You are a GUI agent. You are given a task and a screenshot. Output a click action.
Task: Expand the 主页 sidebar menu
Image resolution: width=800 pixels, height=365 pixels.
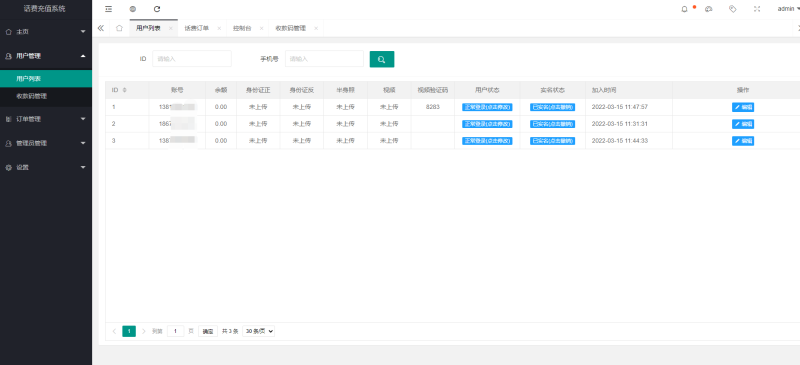(x=46, y=32)
